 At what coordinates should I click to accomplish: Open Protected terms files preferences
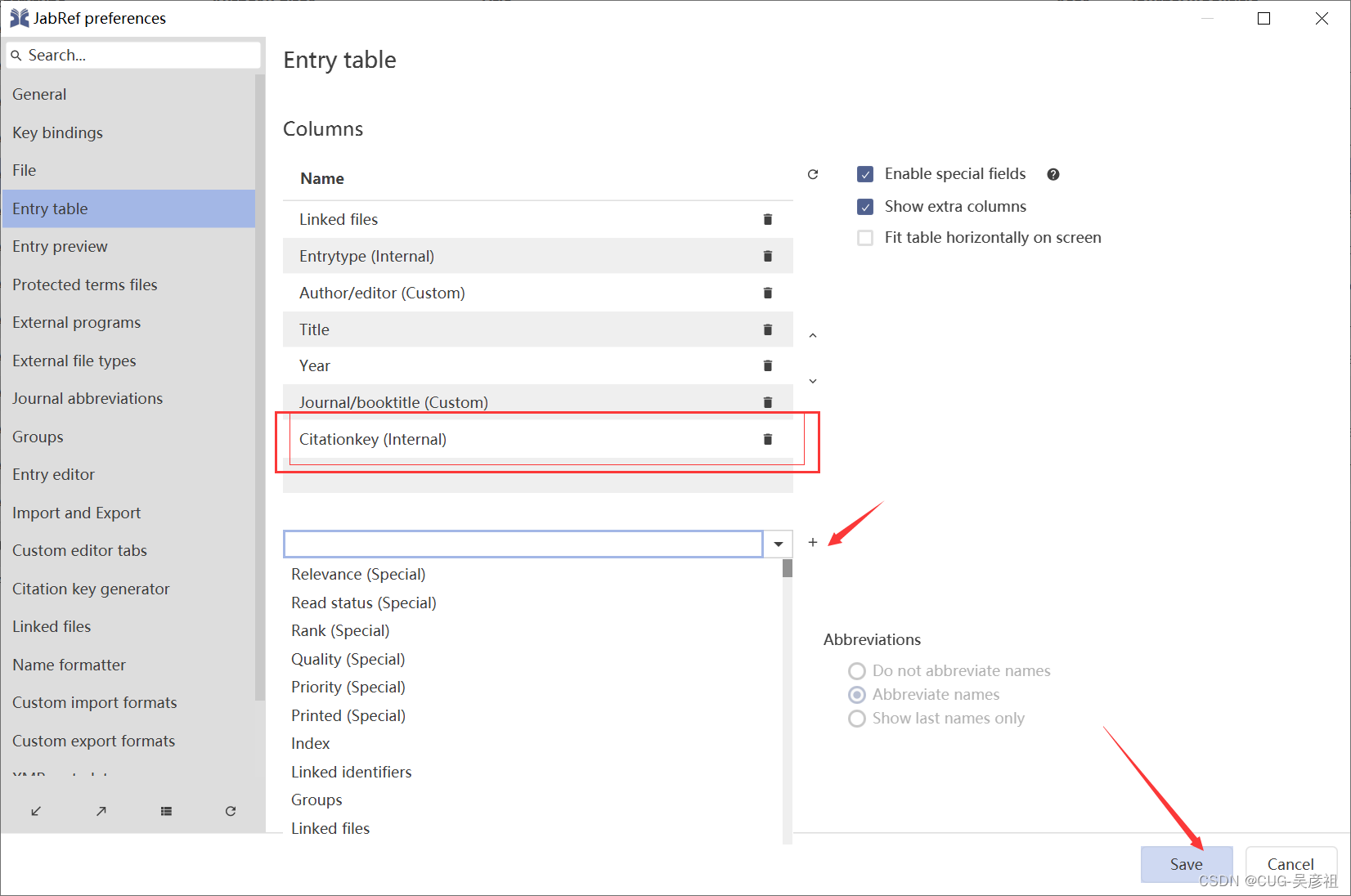(x=128, y=284)
